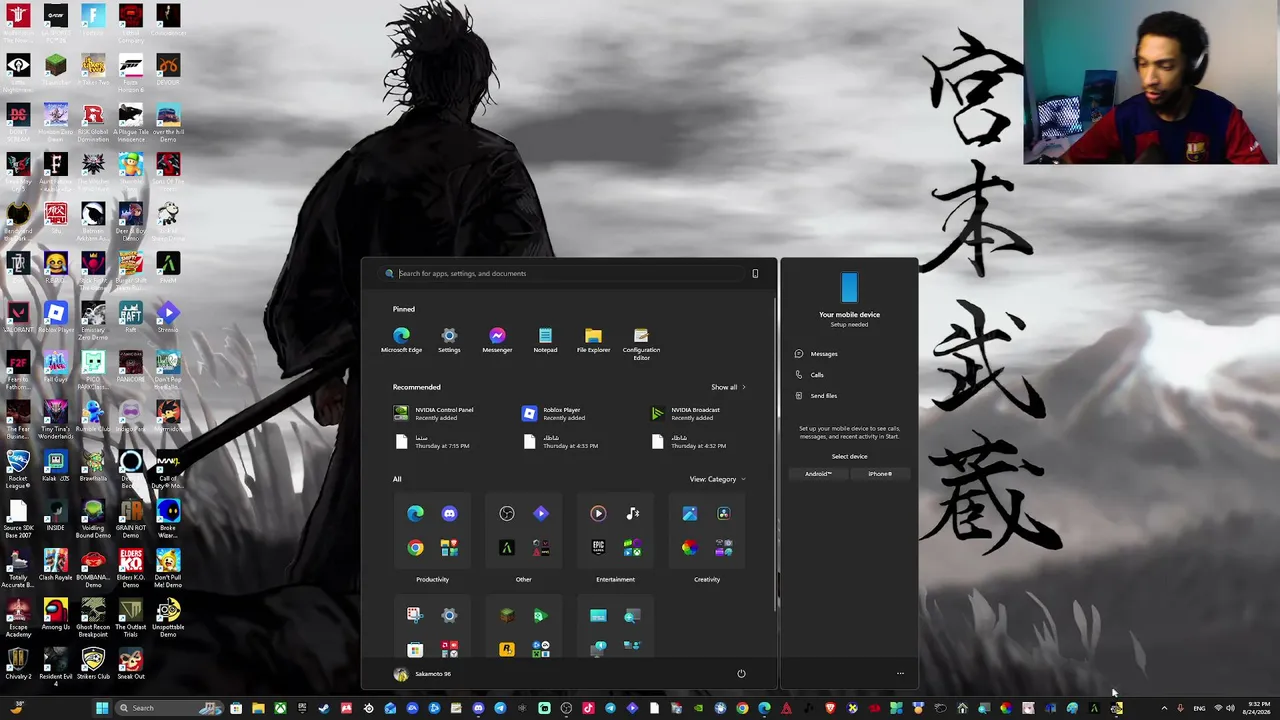Image resolution: width=1280 pixels, height=720 pixels.
Task: Open the taskbar clock and date
Action: [x=1257, y=708]
